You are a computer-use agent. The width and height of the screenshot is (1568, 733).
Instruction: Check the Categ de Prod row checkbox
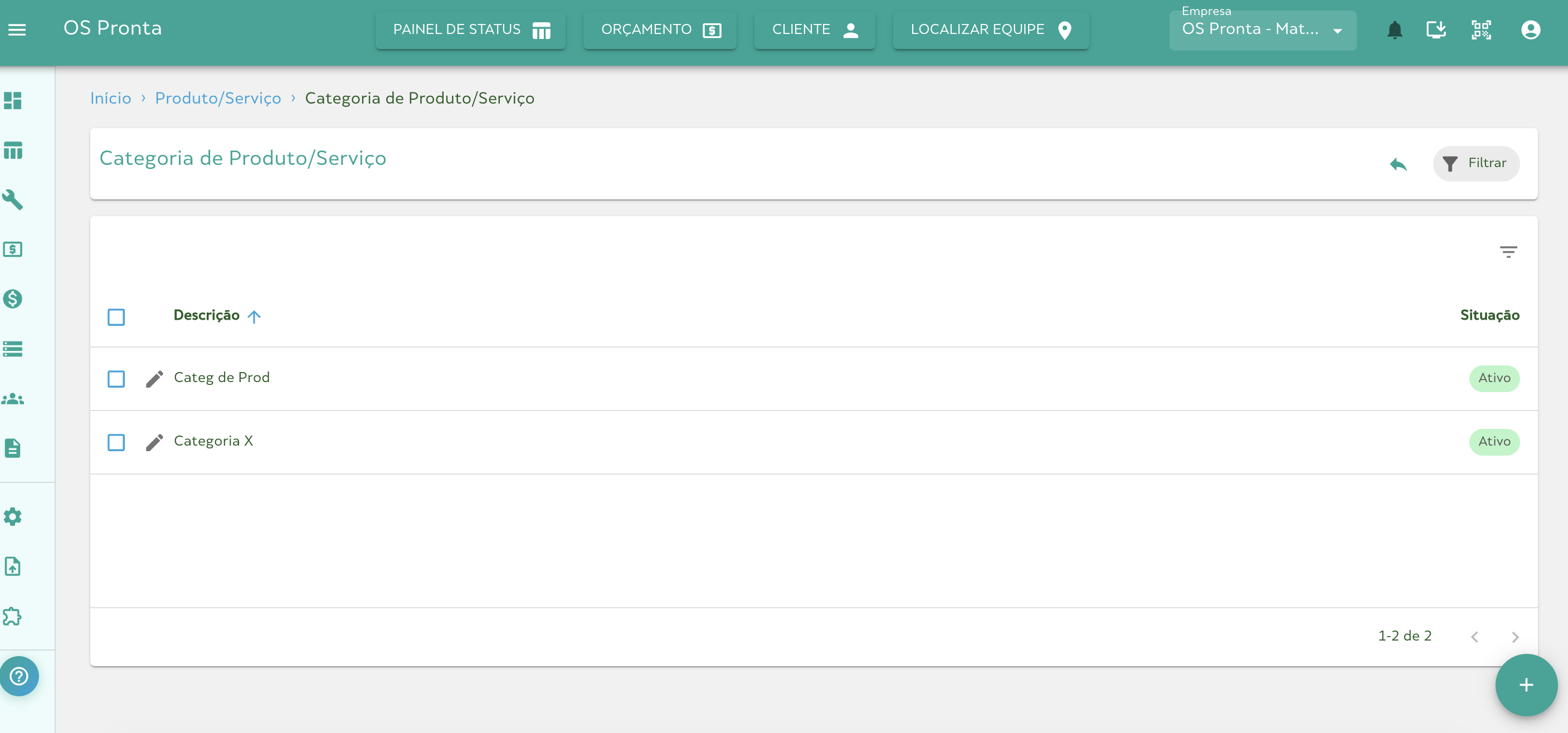pyautogui.click(x=116, y=378)
